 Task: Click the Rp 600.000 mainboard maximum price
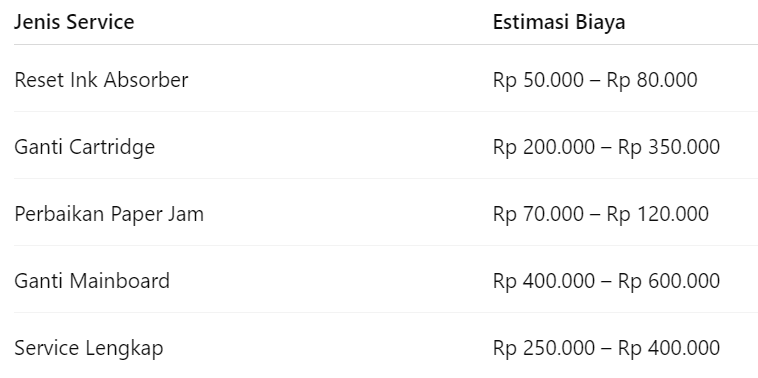click(669, 281)
